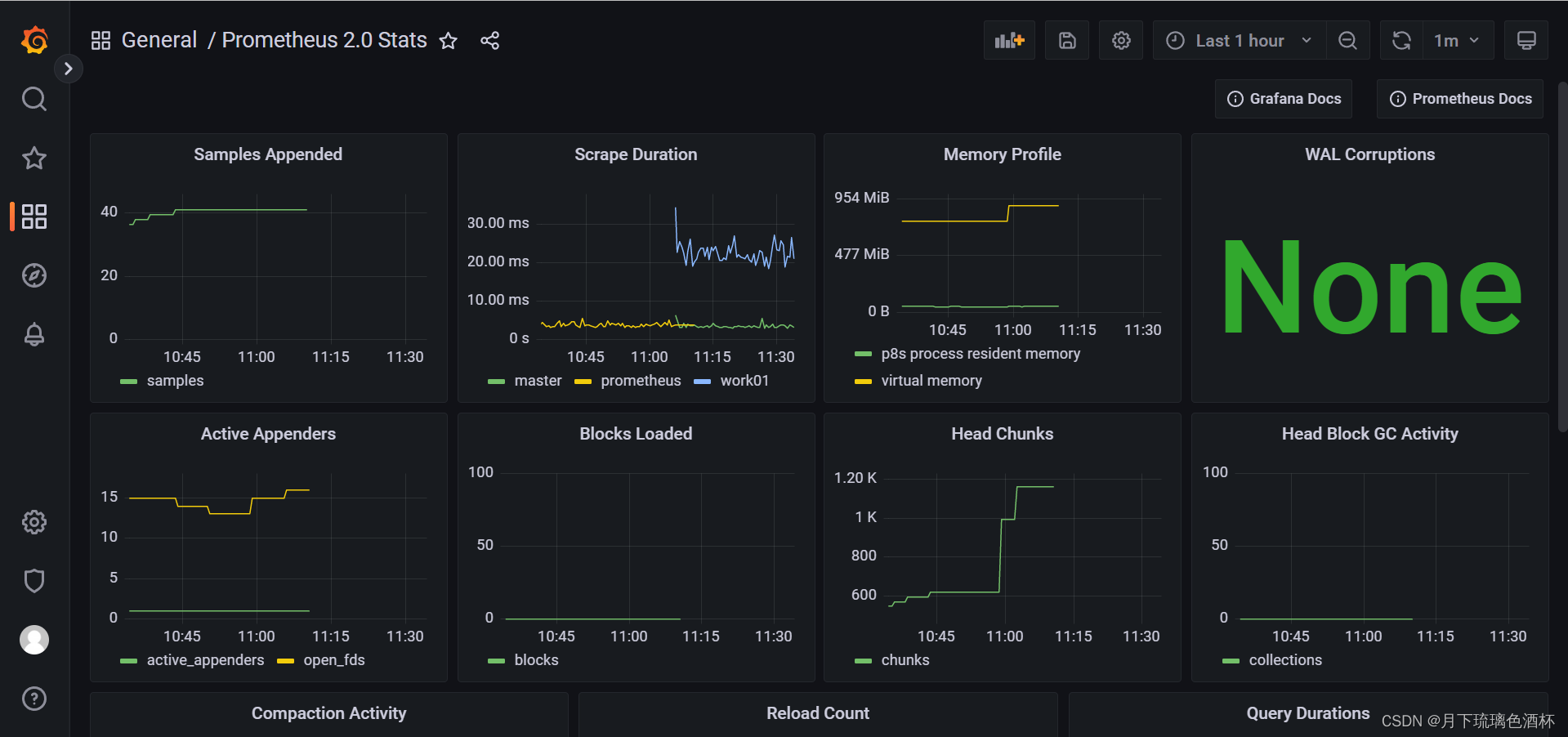Click the green samples legend color swatch
The width and height of the screenshot is (1568, 737).
click(128, 382)
